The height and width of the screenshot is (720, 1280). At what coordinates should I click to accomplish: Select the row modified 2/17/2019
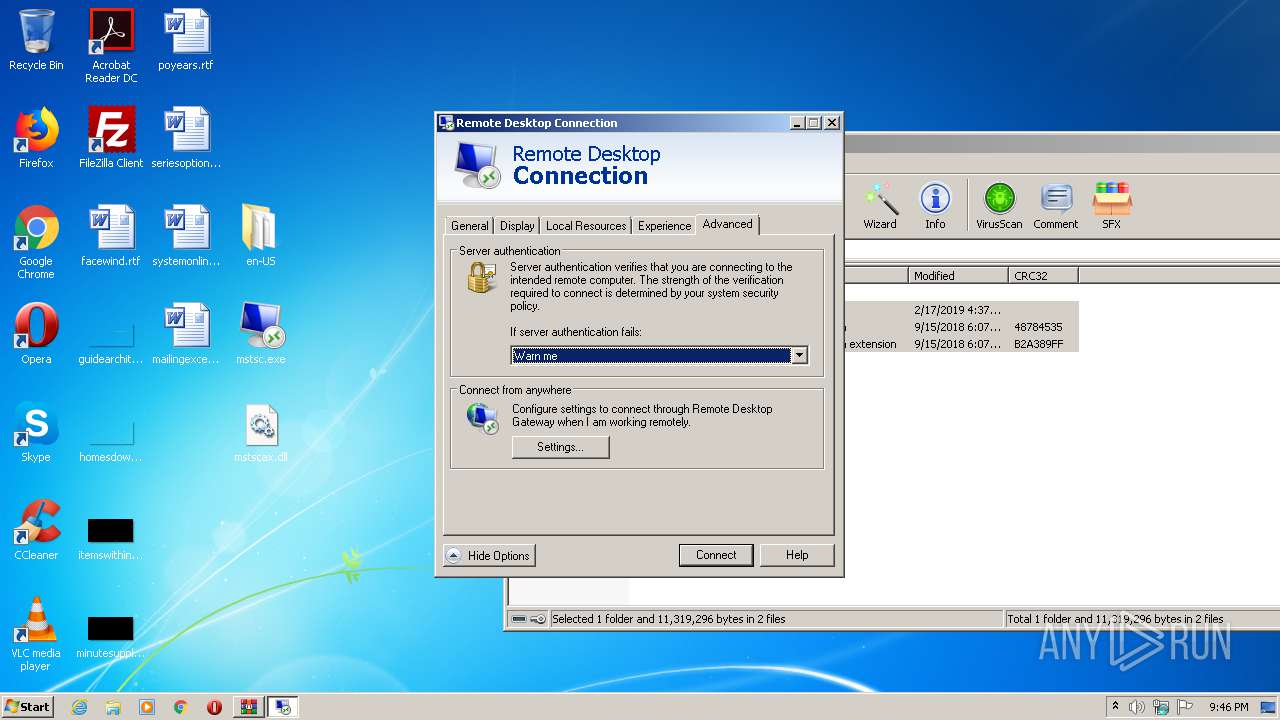point(960,310)
